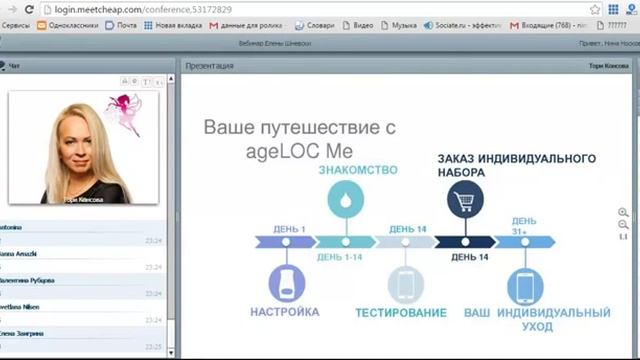
Task: Click the Одноклассники bookmark orange icon
Action: (x=41, y=25)
